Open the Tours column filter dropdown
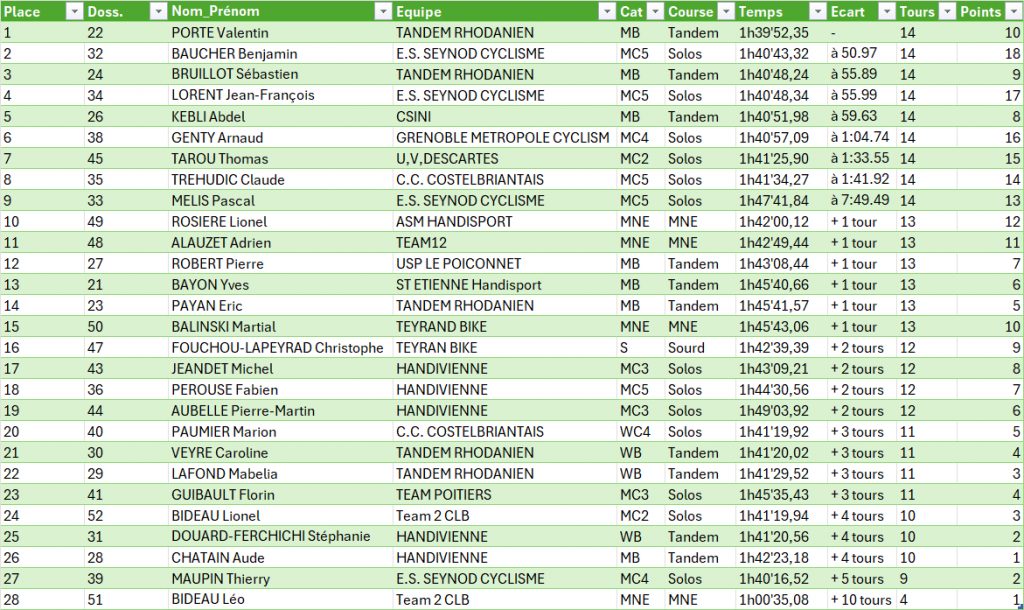This screenshot has width=1024, height=610. (x=947, y=12)
